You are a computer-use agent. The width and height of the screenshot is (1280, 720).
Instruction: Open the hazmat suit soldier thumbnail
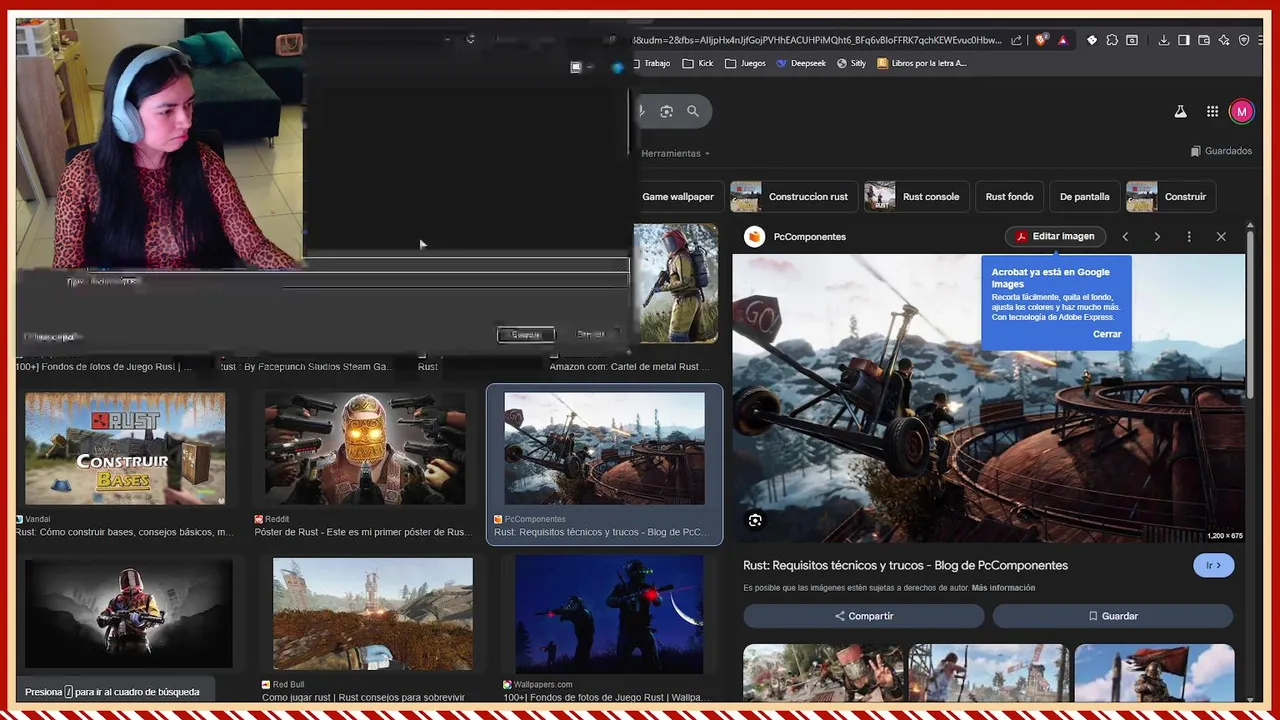(676, 283)
